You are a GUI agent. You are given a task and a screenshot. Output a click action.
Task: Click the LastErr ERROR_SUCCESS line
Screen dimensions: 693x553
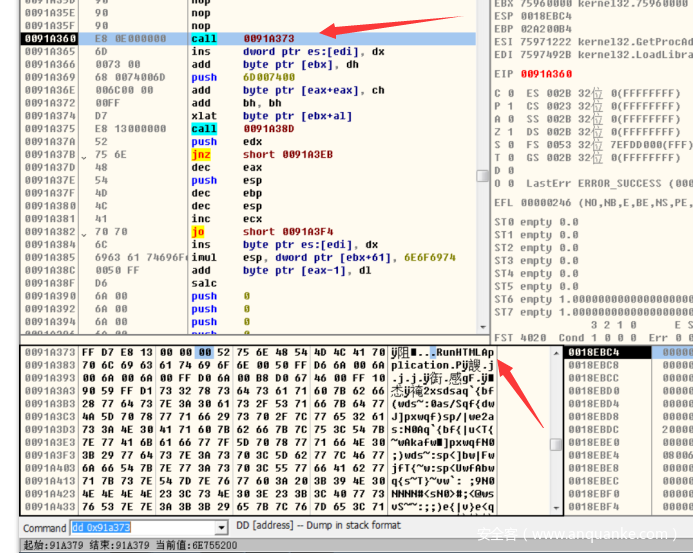pos(600,184)
